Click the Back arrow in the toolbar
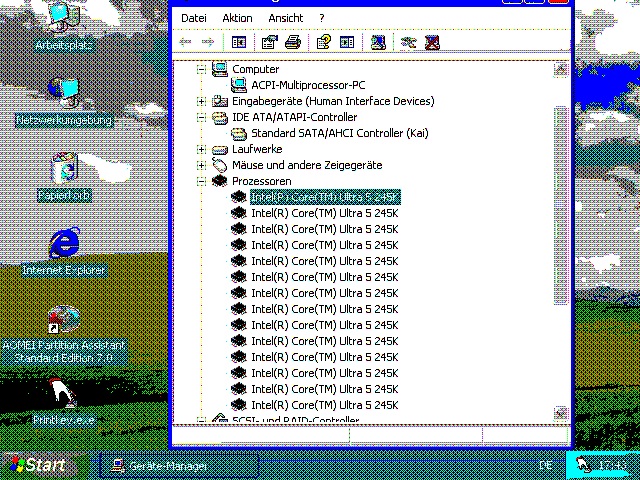The height and width of the screenshot is (480, 640). pyautogui.click(x=186, y=42)
